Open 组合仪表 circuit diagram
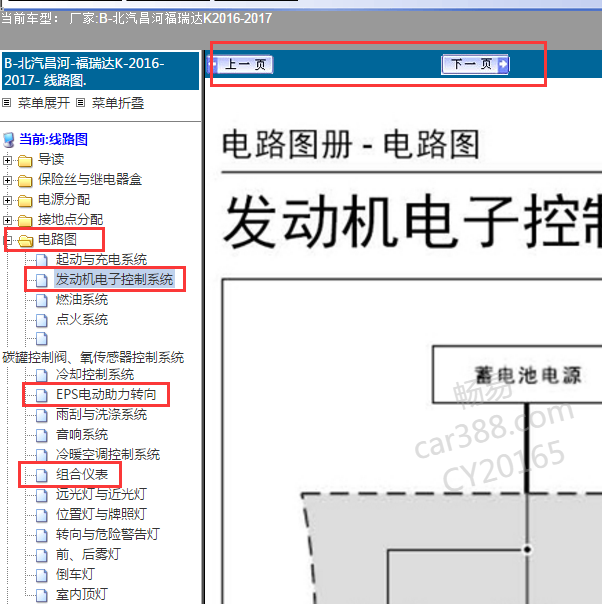This screenshot has width=602, height=604. click(82, 475)
